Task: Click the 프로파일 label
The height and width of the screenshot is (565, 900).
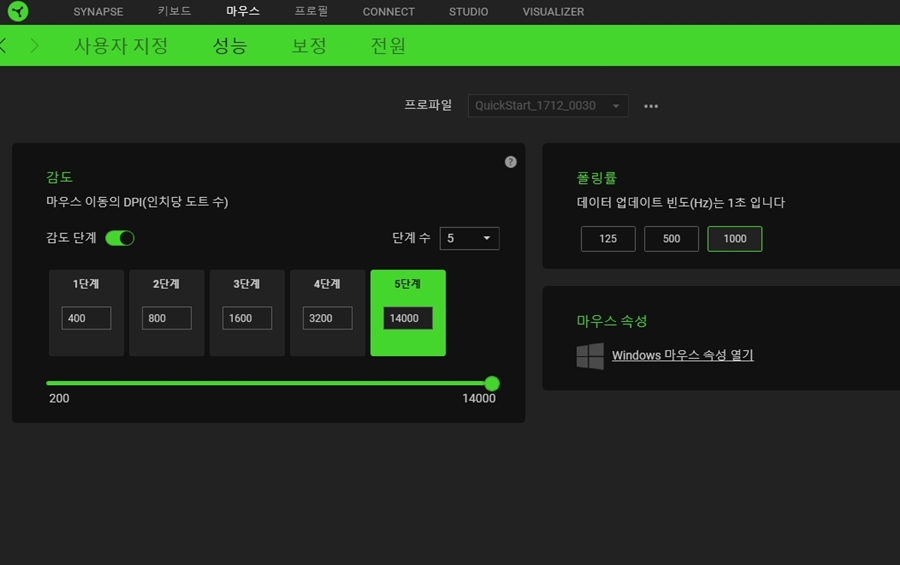Action: click(428, 105)
